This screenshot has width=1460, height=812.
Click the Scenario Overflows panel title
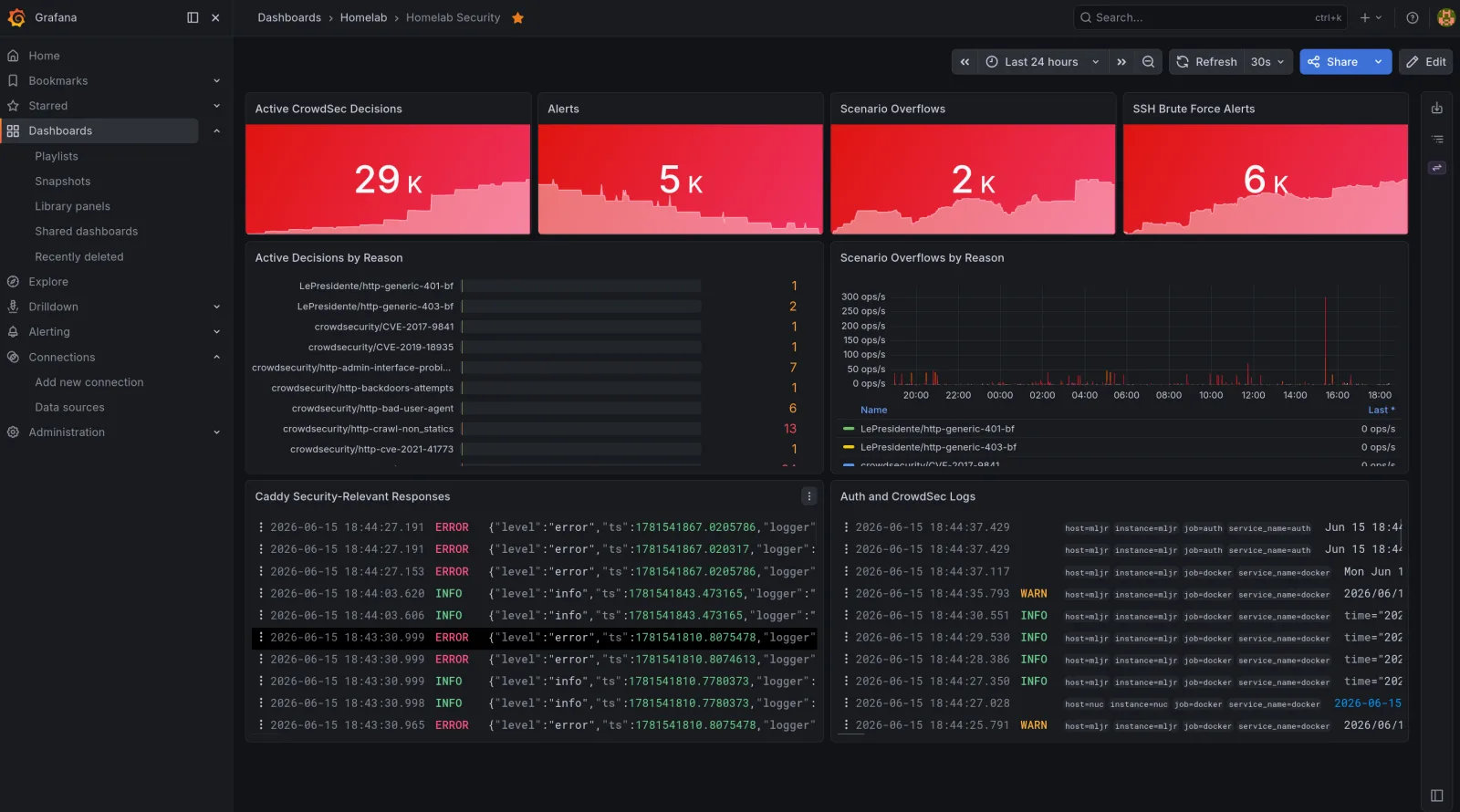(892, 109)
